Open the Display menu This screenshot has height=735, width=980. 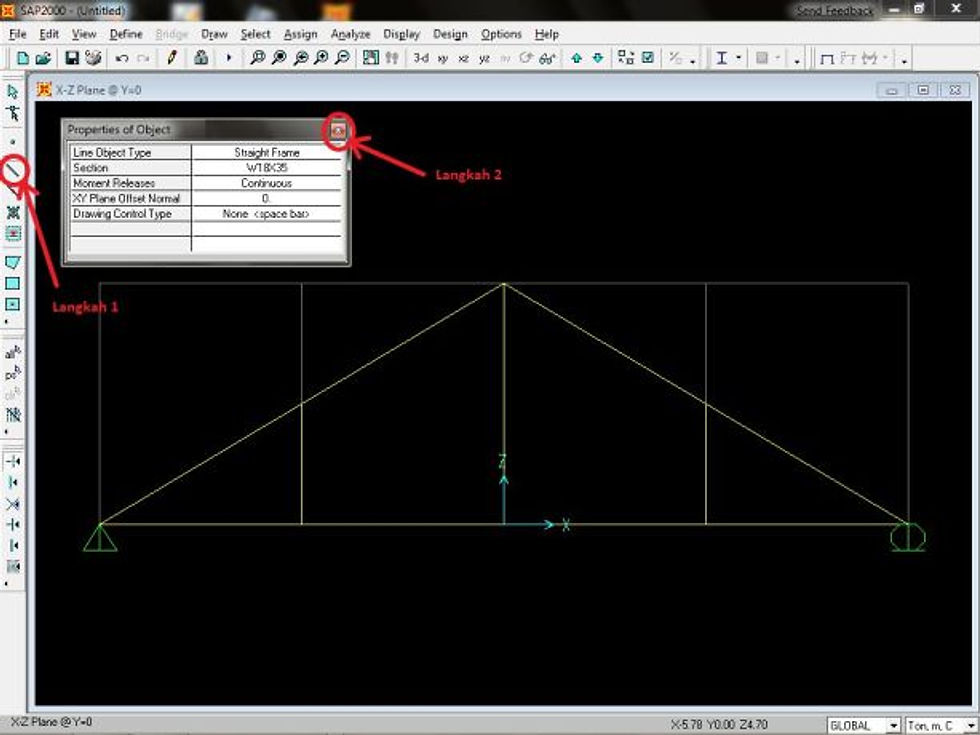click(x=401, y=34)
